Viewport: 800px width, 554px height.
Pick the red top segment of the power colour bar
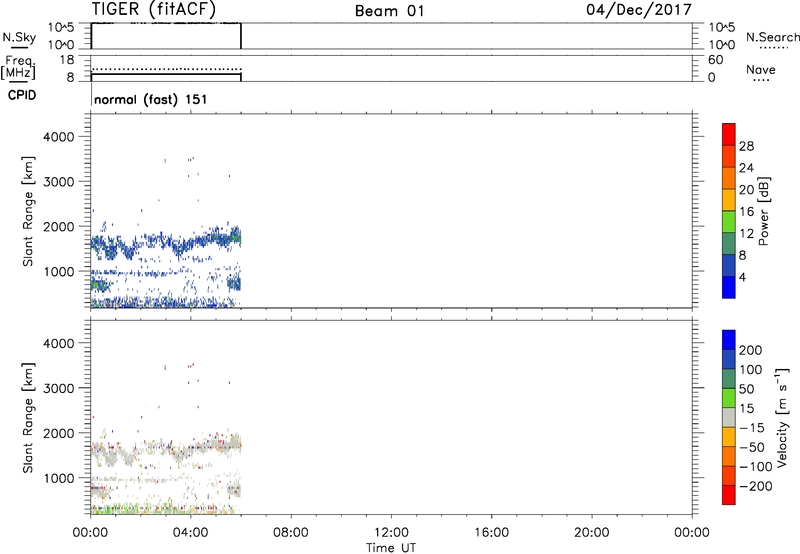[729, 135]
